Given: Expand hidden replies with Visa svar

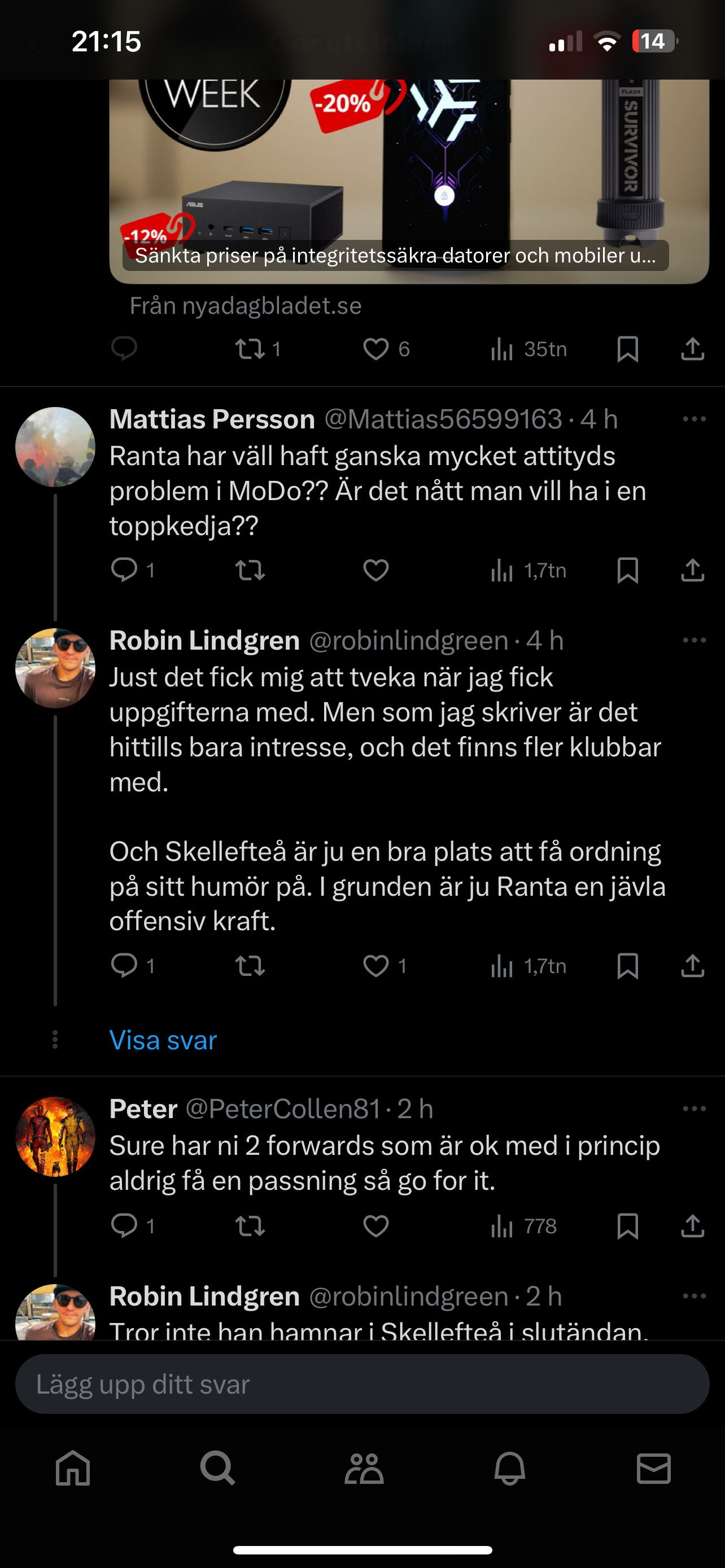Looking at the screenshot, I should [163, 1040].
